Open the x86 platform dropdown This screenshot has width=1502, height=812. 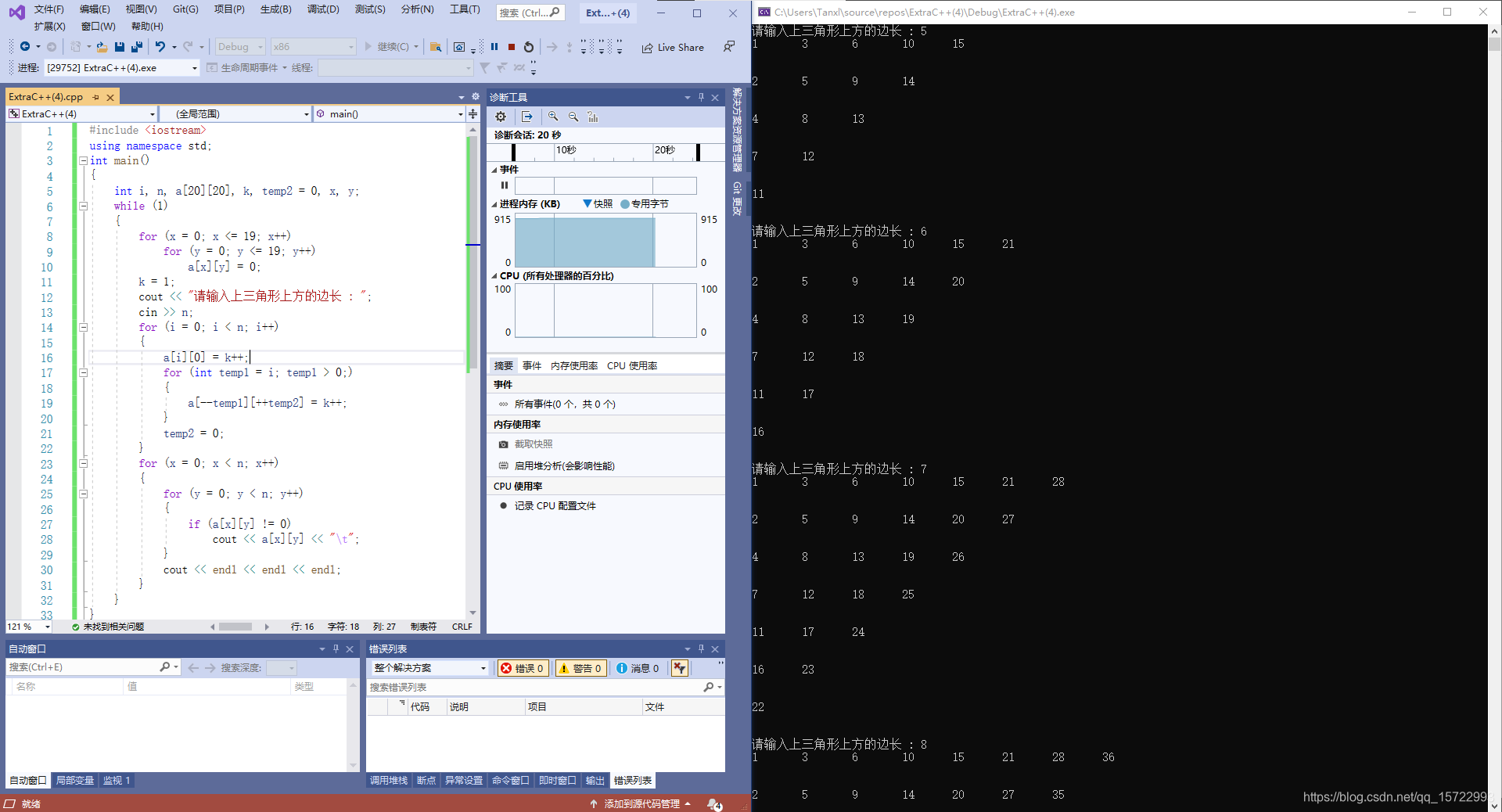[x=313, y=47]
